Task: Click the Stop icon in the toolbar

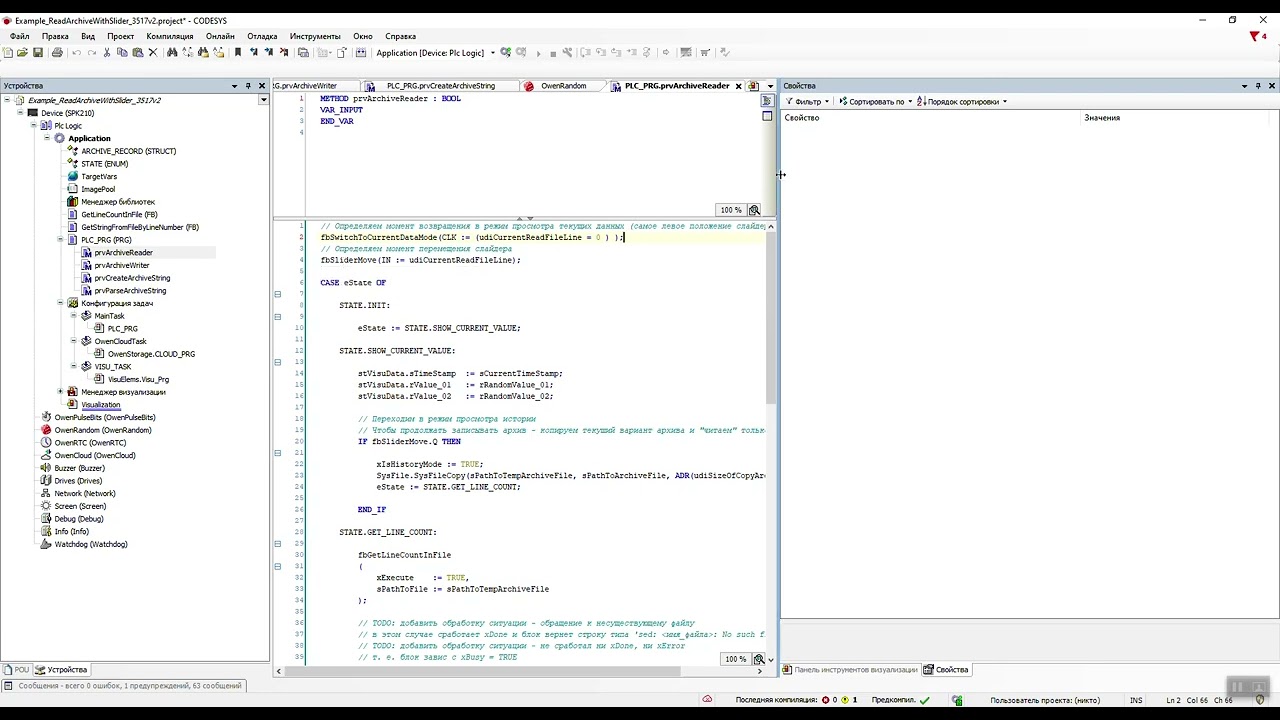Action: (x=552, y=52)
